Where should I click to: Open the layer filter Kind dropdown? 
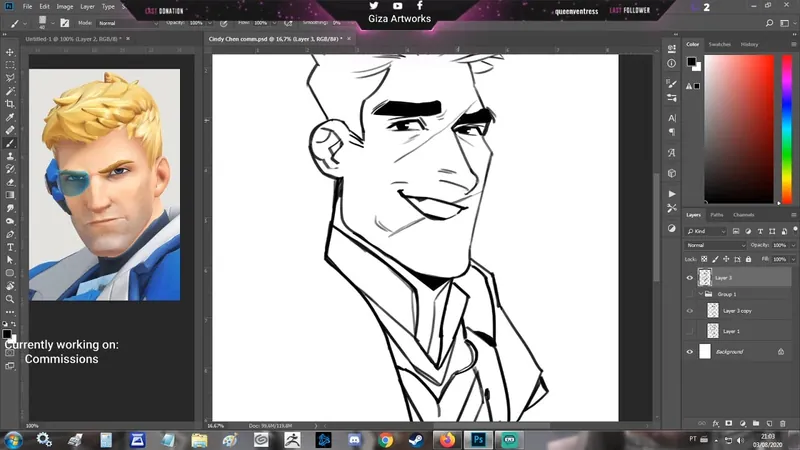click(706, 232)
